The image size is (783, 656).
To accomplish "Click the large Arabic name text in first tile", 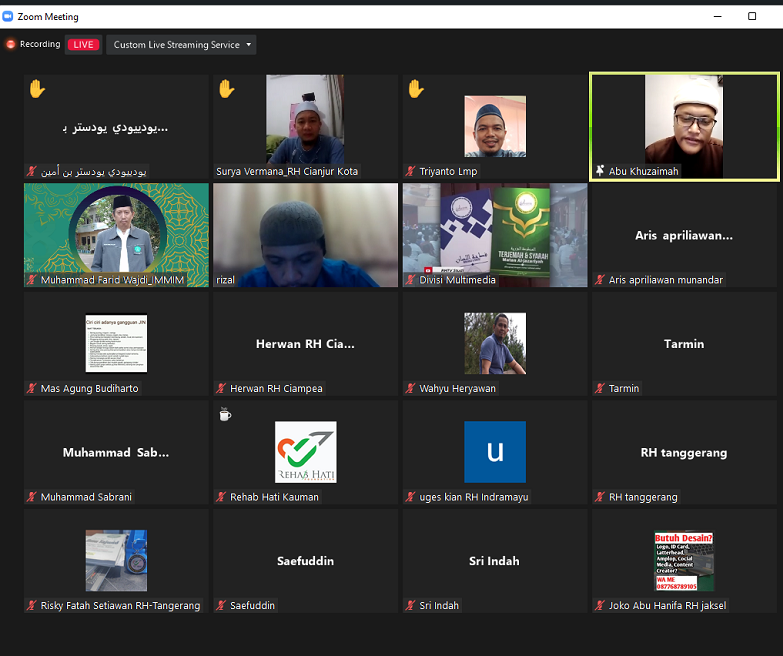I will click(x=116, y=127).
